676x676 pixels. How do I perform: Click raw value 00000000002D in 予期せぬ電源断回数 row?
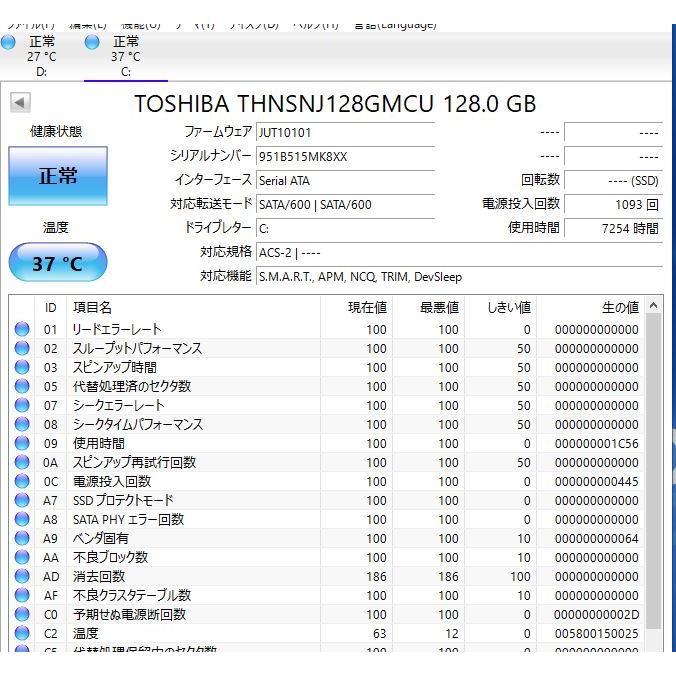597,615
